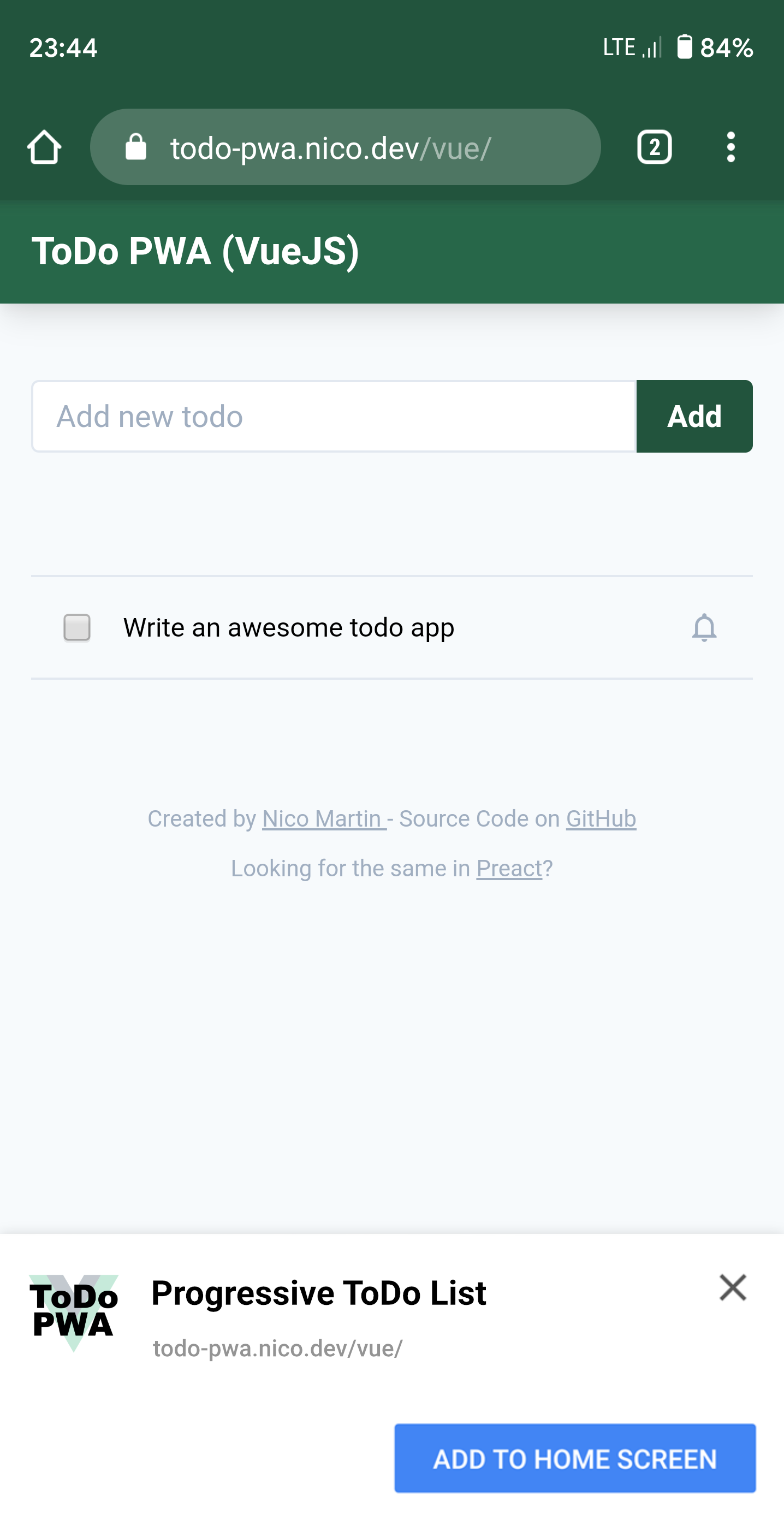The width and height of the screenshot is (784, 1520).
Task: Tap the banner URL todo-pwa.nico.dev/vue/
Action: [x=278, y=1349]
